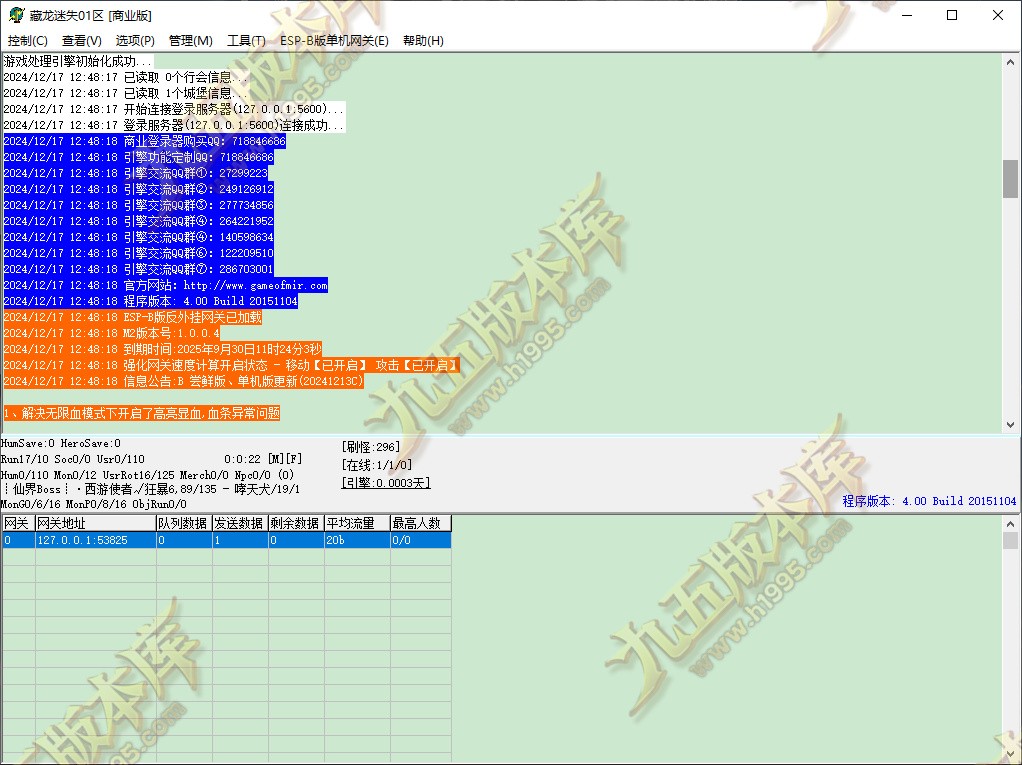Image resolution: width=1022 pixels, height=765 pixels.
Task: Click the log line M2版本号:1.0.0.4
Action: 112,333
